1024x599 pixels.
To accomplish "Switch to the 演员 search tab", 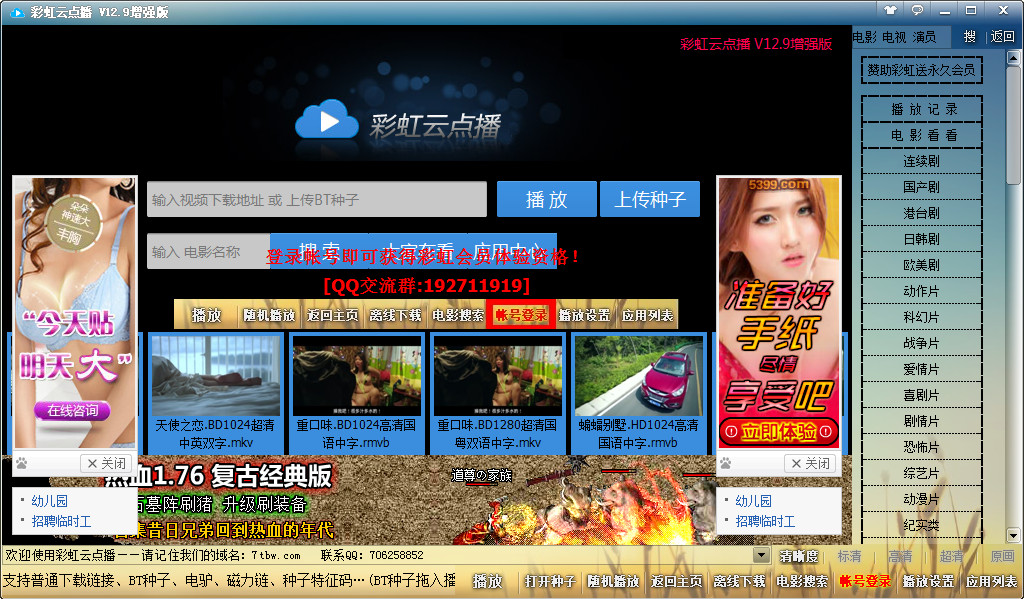I will 924,37.
